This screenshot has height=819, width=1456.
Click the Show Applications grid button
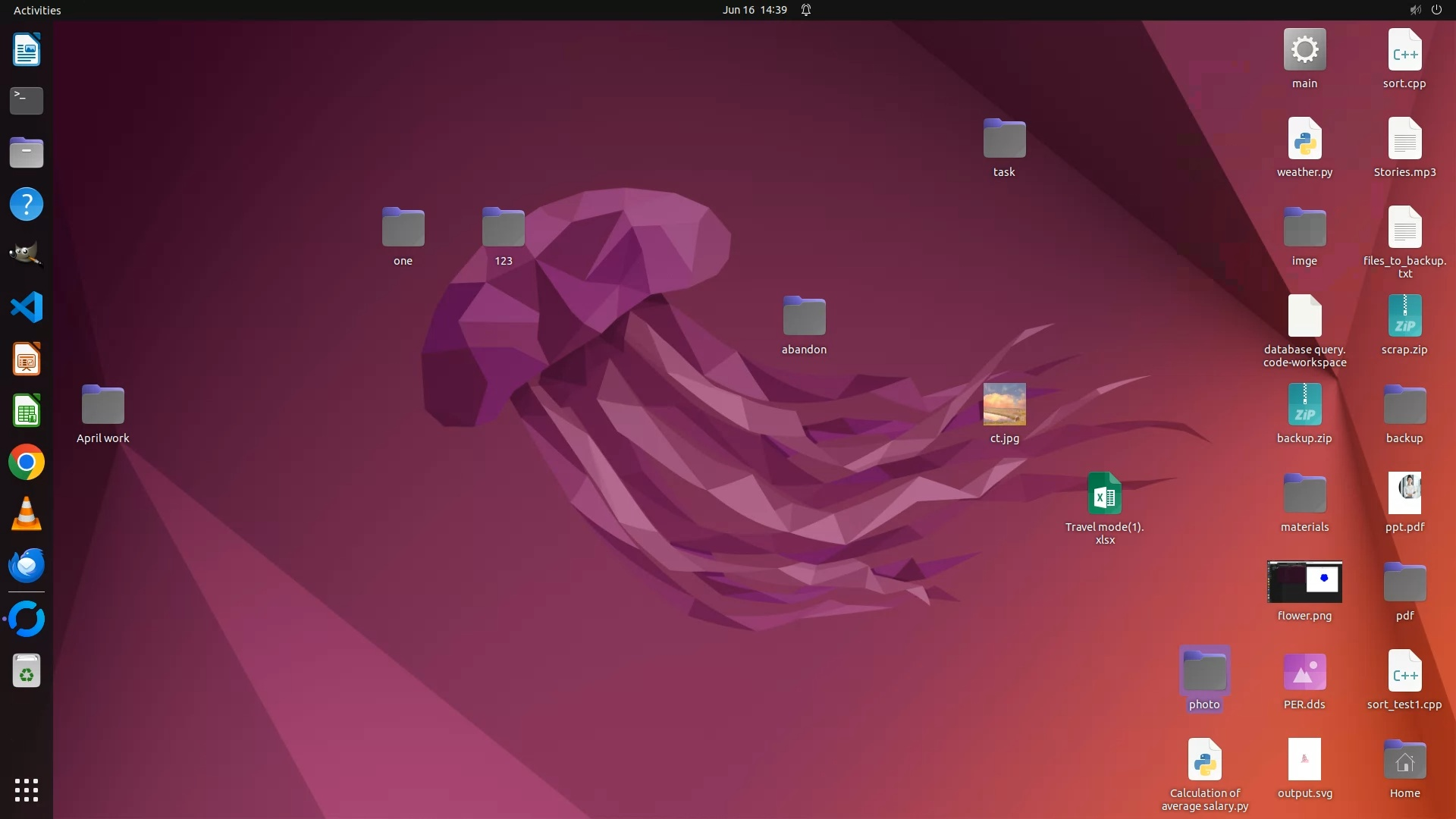click(x=27, y=789)
